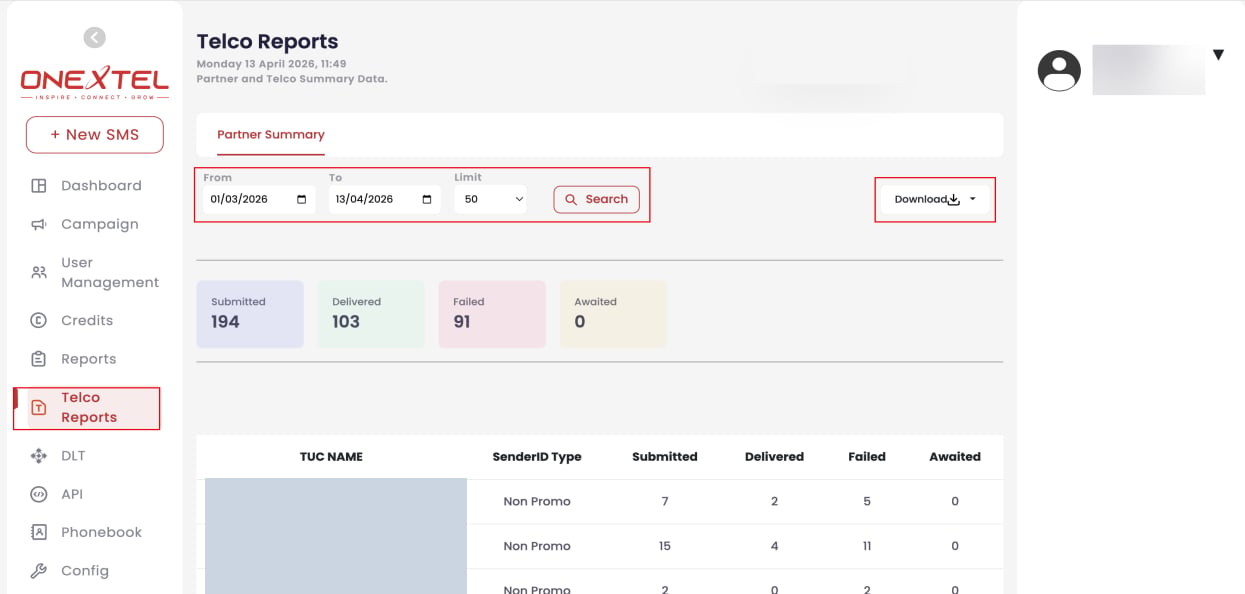
Task: Click the user profile avatar icon
Action: pyautogui.click(x=1059, y=71)
